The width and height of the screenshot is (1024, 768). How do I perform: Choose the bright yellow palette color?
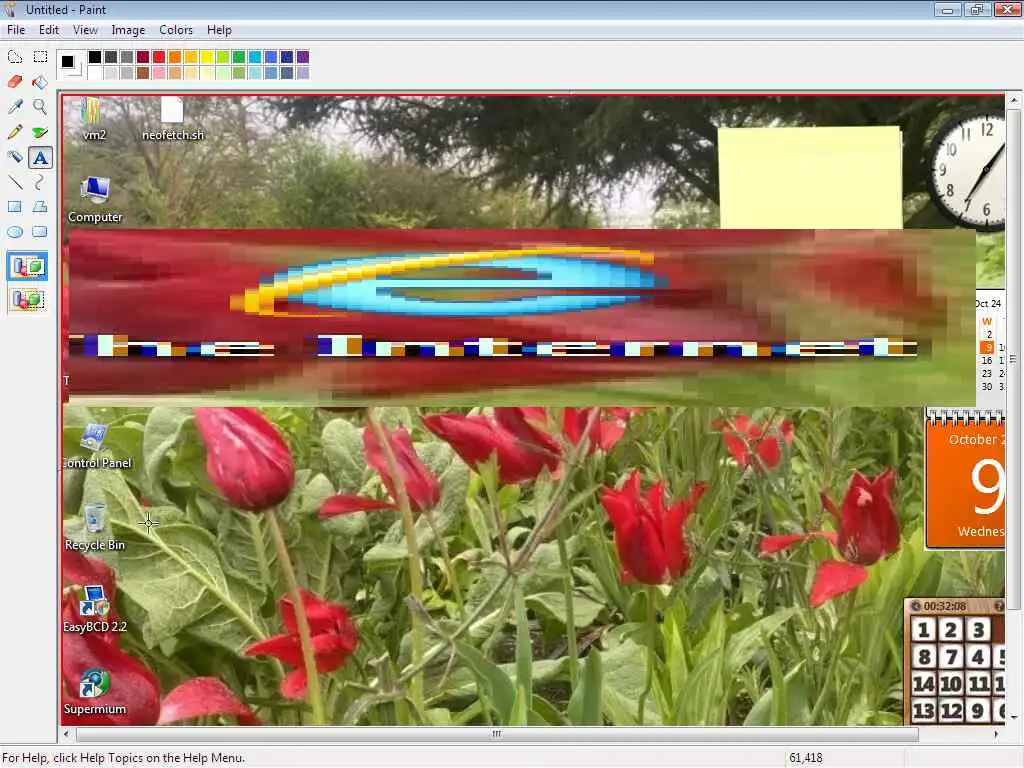(x=206, y=57)
